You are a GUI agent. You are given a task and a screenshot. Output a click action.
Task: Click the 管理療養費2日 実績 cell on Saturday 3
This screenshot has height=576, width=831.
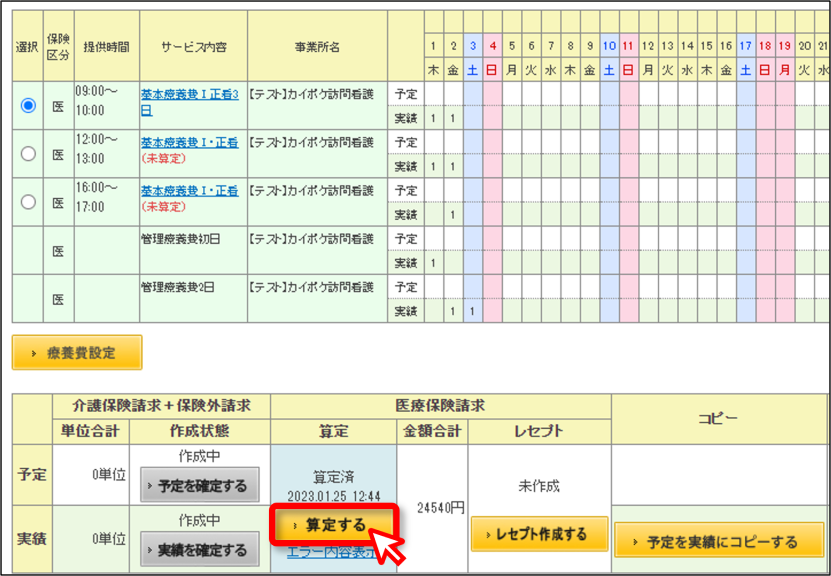pyautogui.click(x=473, y=311)
